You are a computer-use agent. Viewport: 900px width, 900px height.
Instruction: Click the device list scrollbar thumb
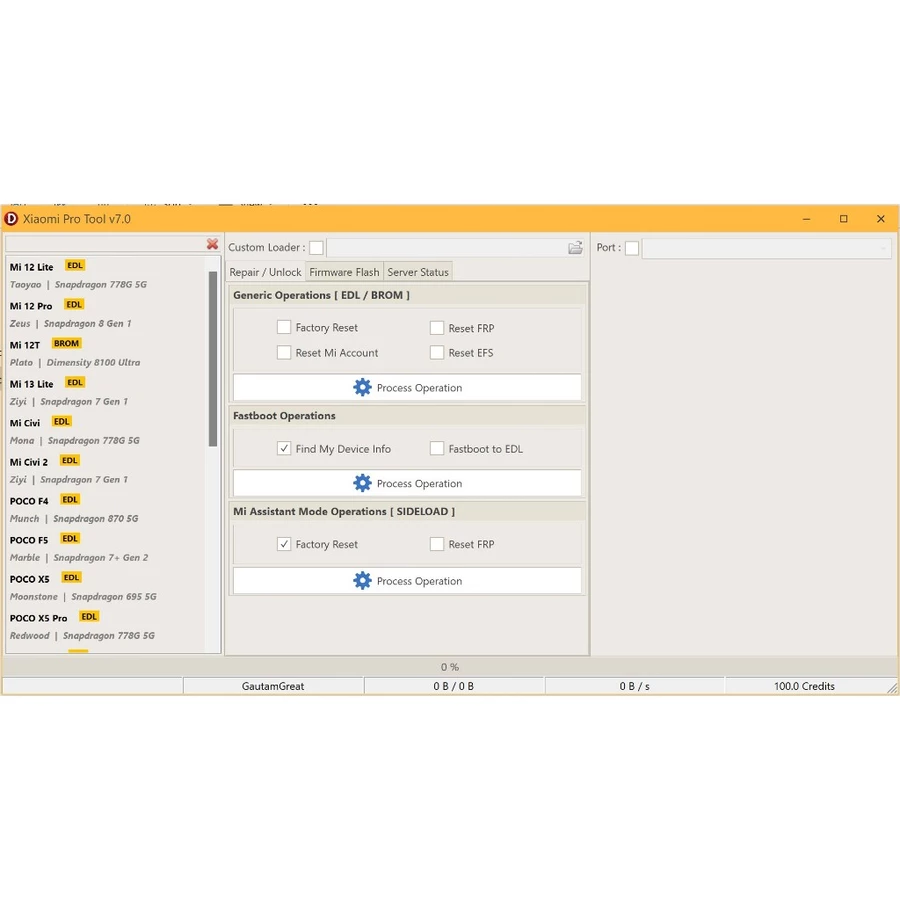pyautogui.click(x=213, y=359)
